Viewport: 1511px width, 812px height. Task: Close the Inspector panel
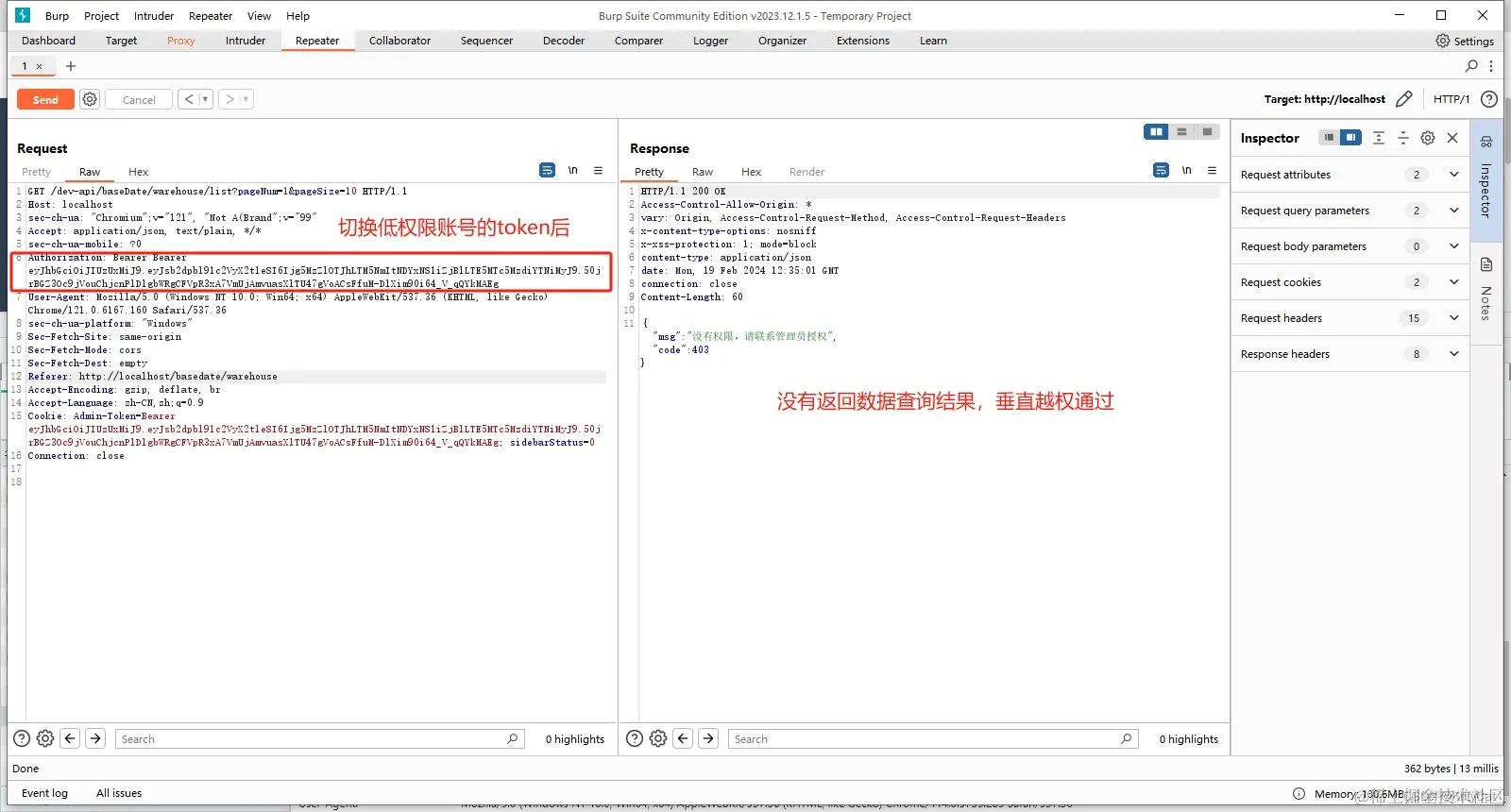[1452, 138]
